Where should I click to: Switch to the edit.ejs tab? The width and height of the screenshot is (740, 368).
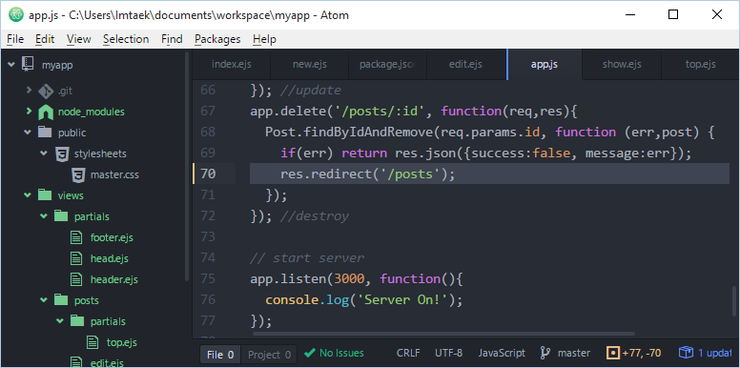[466, 65]
